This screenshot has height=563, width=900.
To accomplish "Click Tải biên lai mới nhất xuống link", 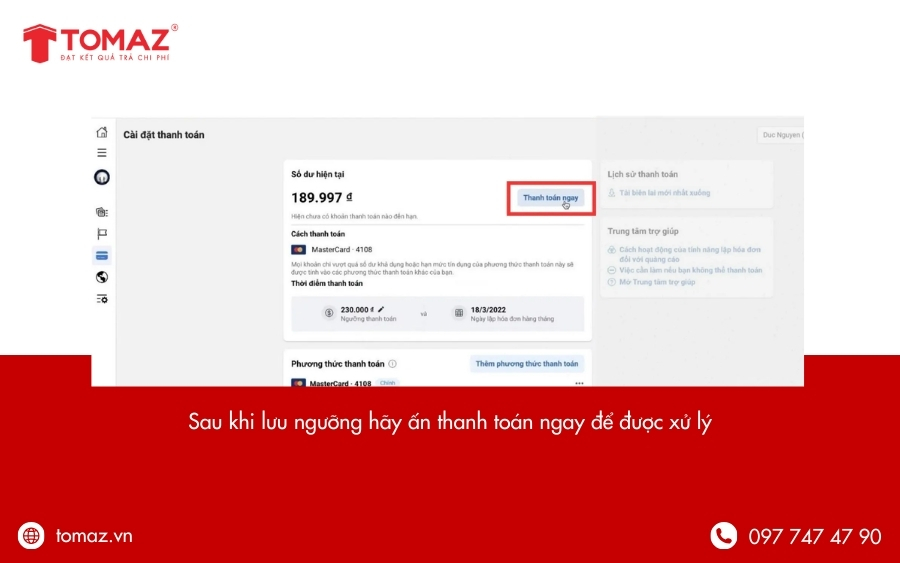I will (664, 193).
